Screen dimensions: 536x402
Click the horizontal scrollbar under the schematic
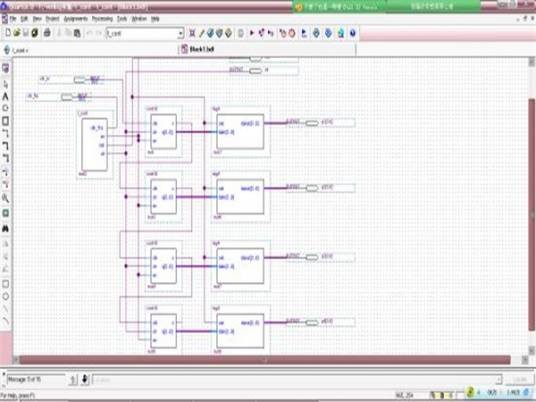pos(265,360)
